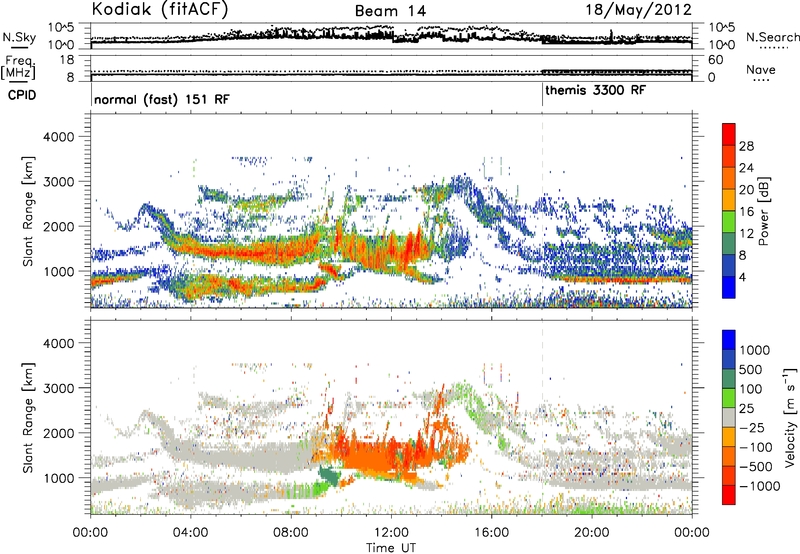Select 'themis 3300 RF' text
800x554 pixels.
click(595, 90)
